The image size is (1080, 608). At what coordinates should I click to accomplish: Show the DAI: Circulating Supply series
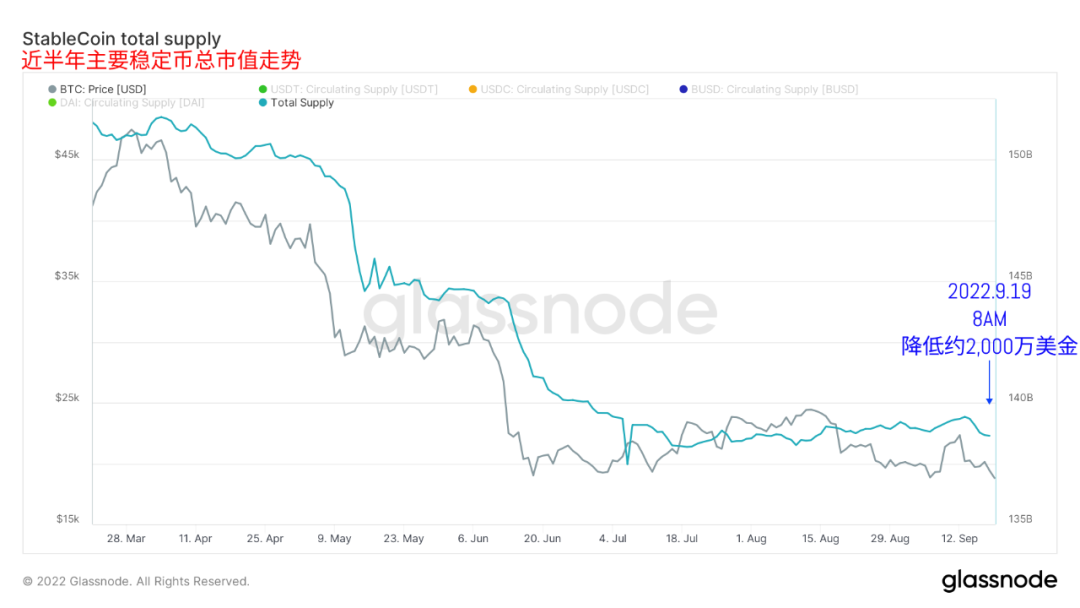click(126, 103)
